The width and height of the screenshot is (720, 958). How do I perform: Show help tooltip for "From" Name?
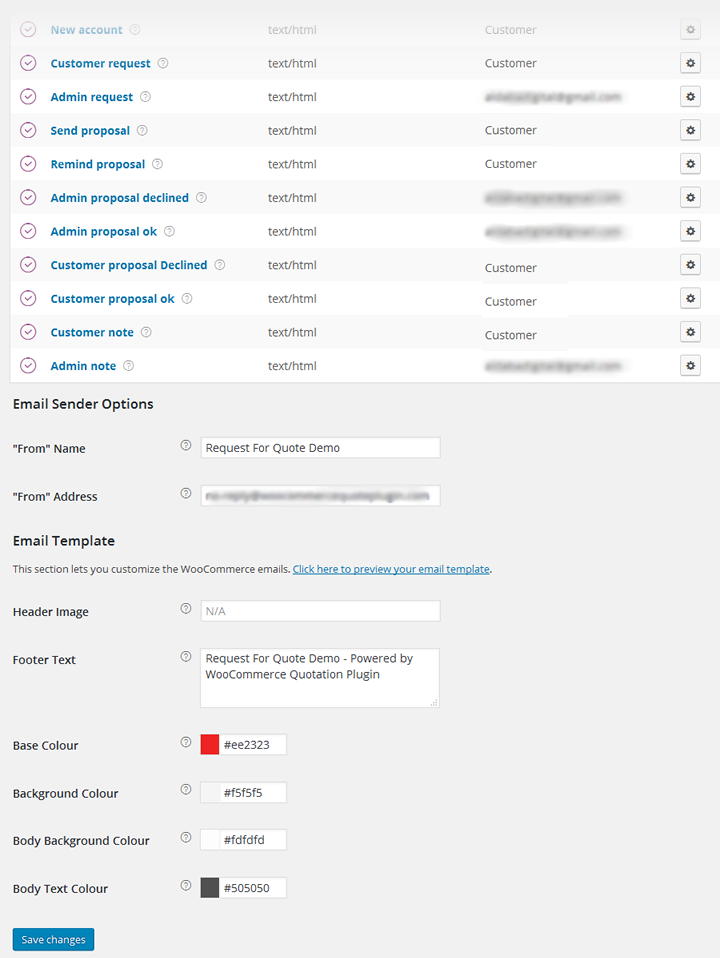(185, 446)
